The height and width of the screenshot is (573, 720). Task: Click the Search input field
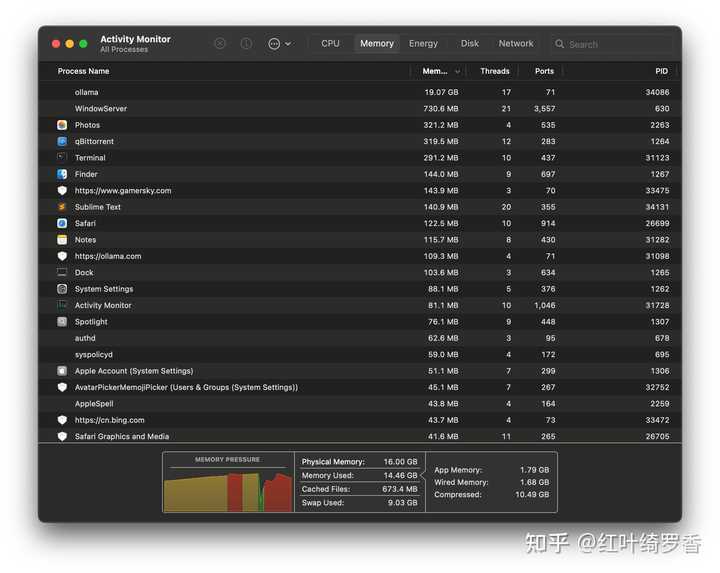[x=613, y=44]
